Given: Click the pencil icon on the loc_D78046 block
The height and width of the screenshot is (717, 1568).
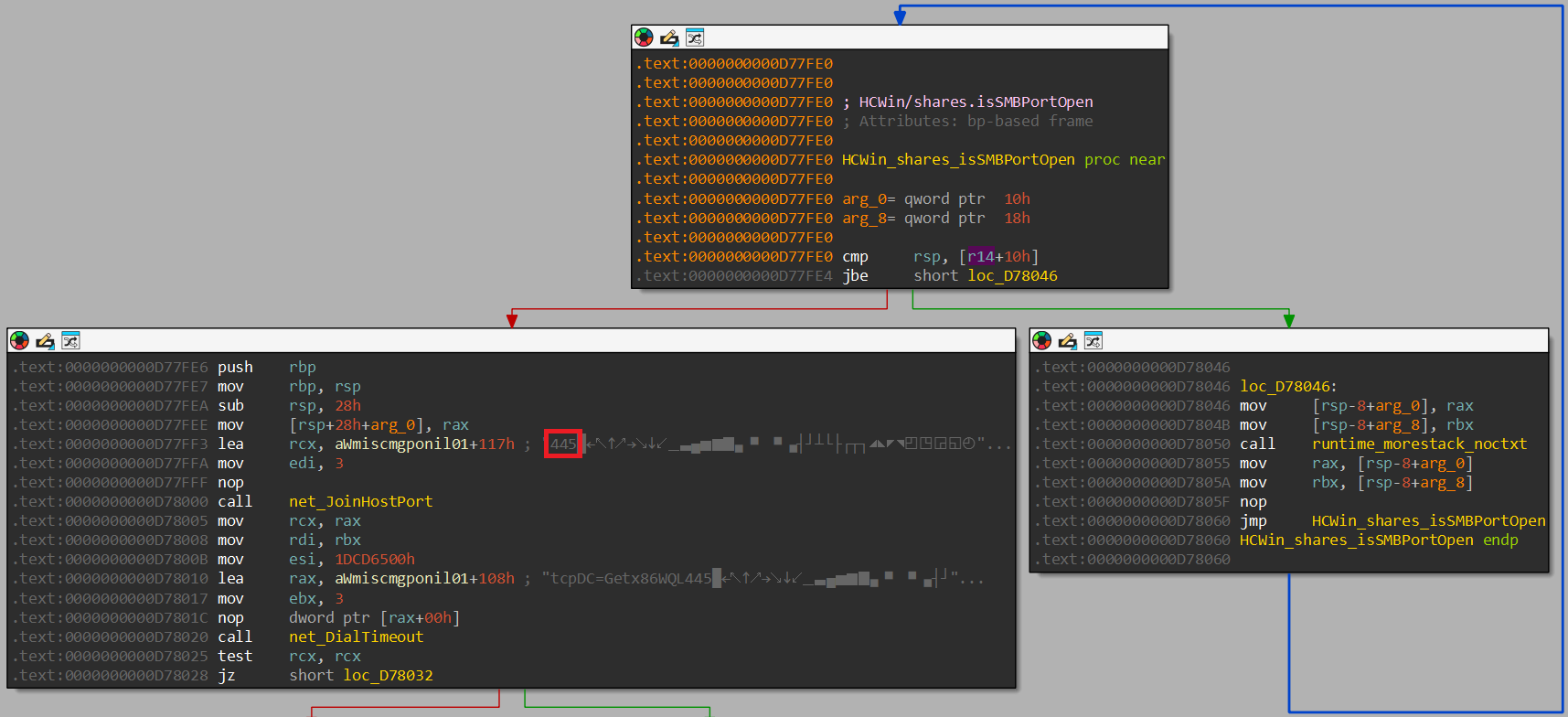Looking at the screenshot, I should (x=1067, y=341).
